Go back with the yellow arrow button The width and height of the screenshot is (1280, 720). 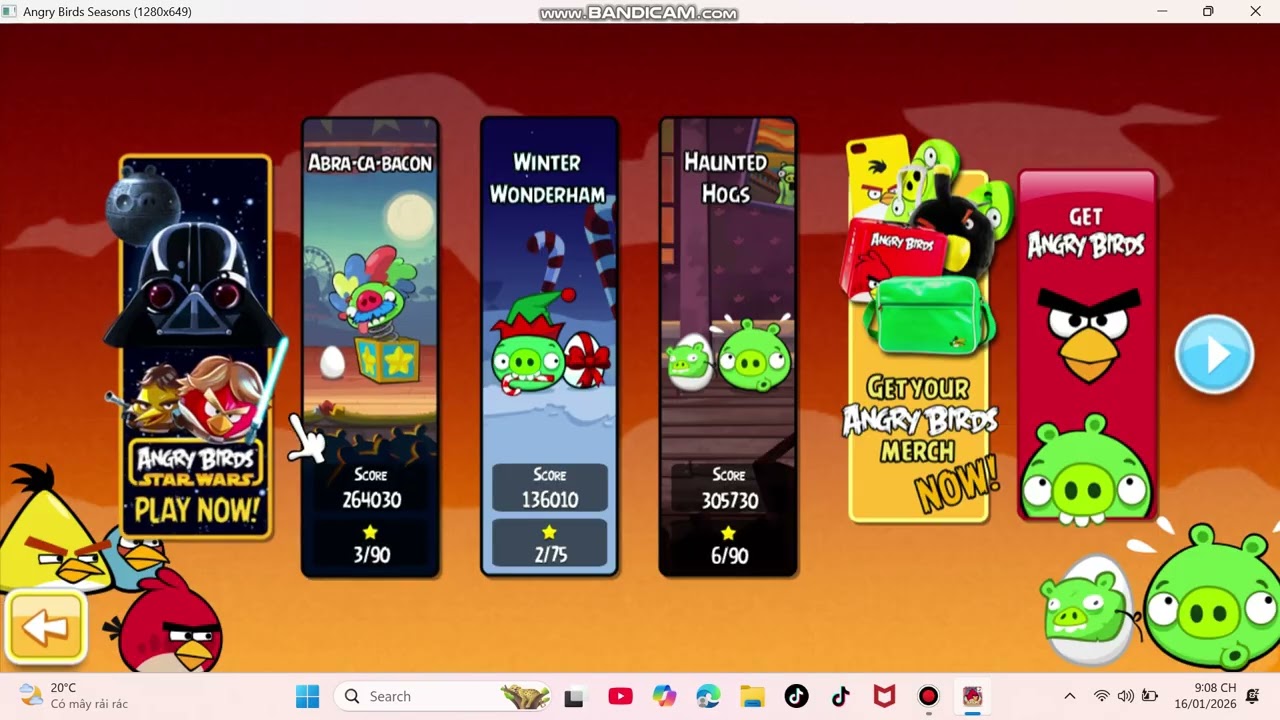46,627
